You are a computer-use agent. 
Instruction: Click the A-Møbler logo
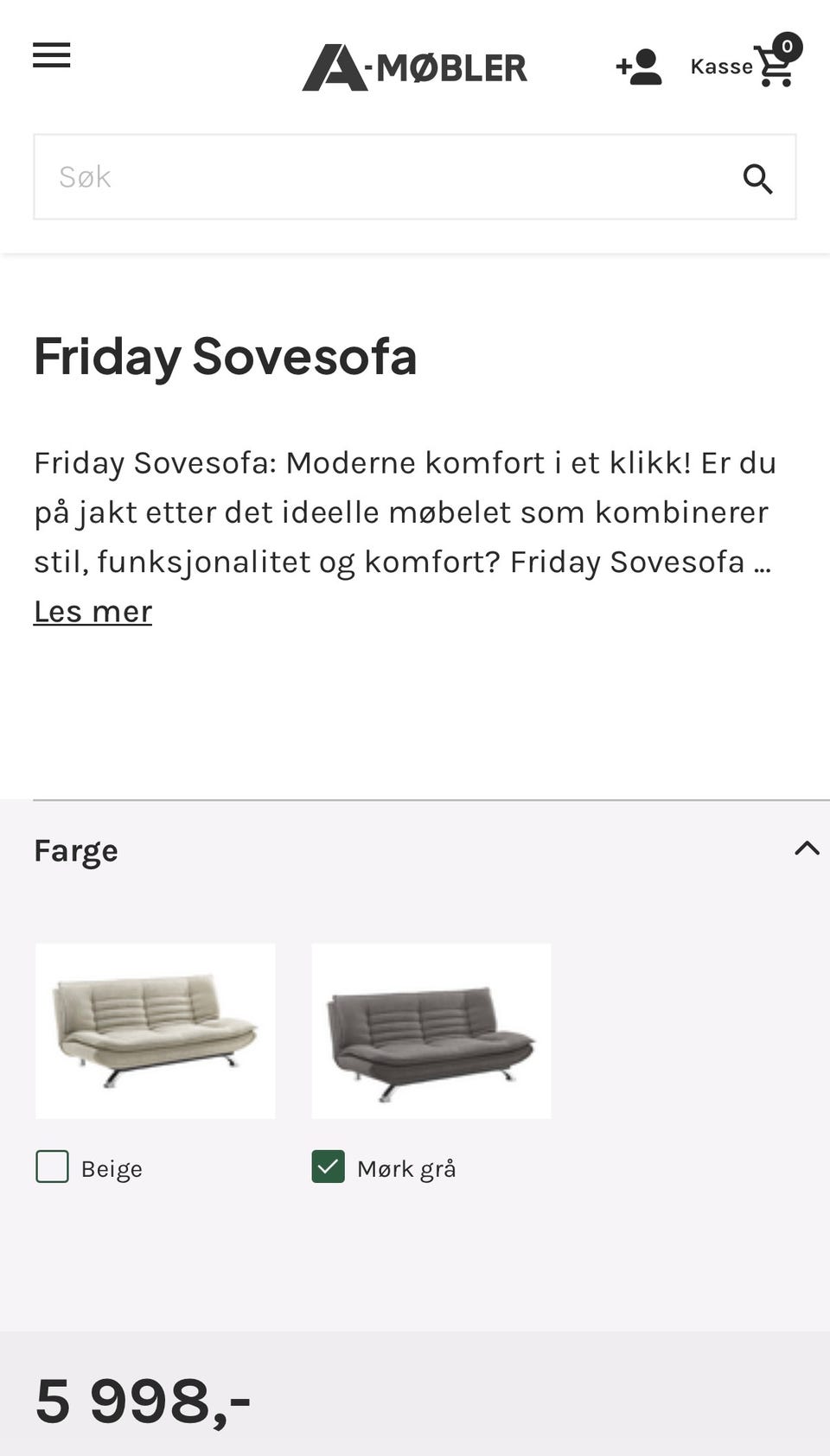click(414, 67)
